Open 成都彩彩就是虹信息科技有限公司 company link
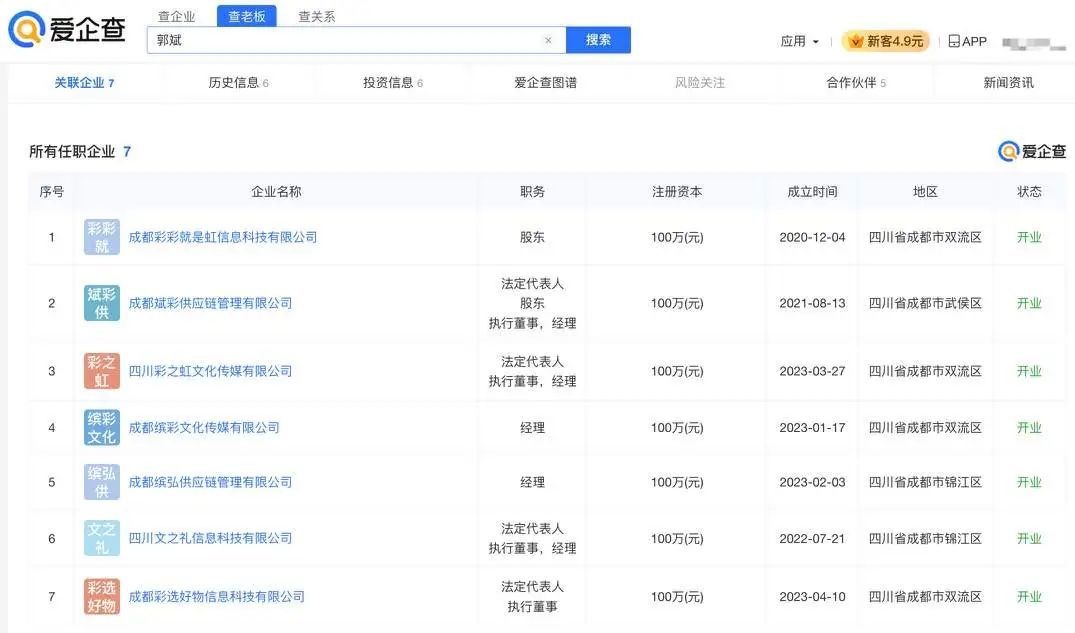The width and height of the screenshot is (1075, 633). click(x=223, y=237)
